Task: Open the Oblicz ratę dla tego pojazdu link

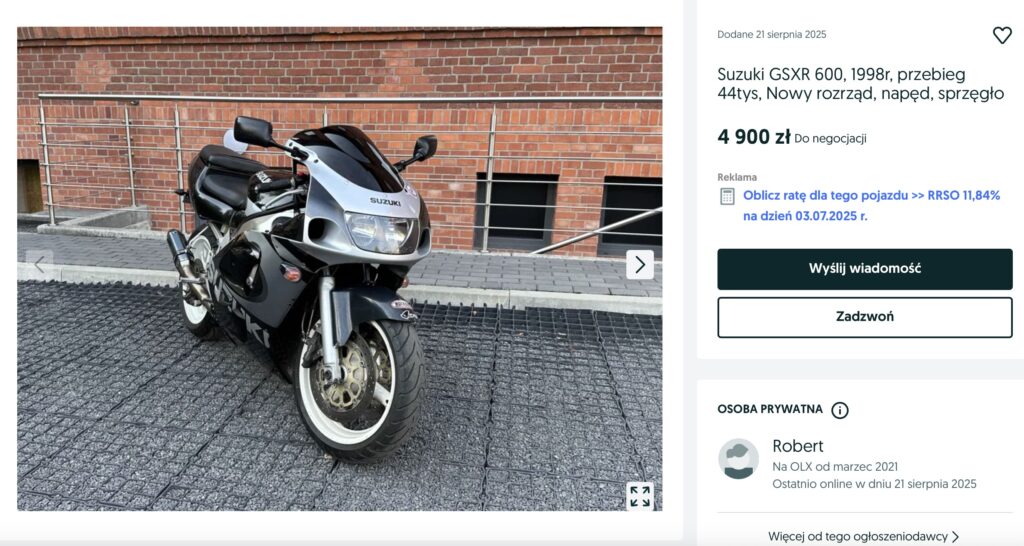Action: pyautogui.click(x=871, y=205)
